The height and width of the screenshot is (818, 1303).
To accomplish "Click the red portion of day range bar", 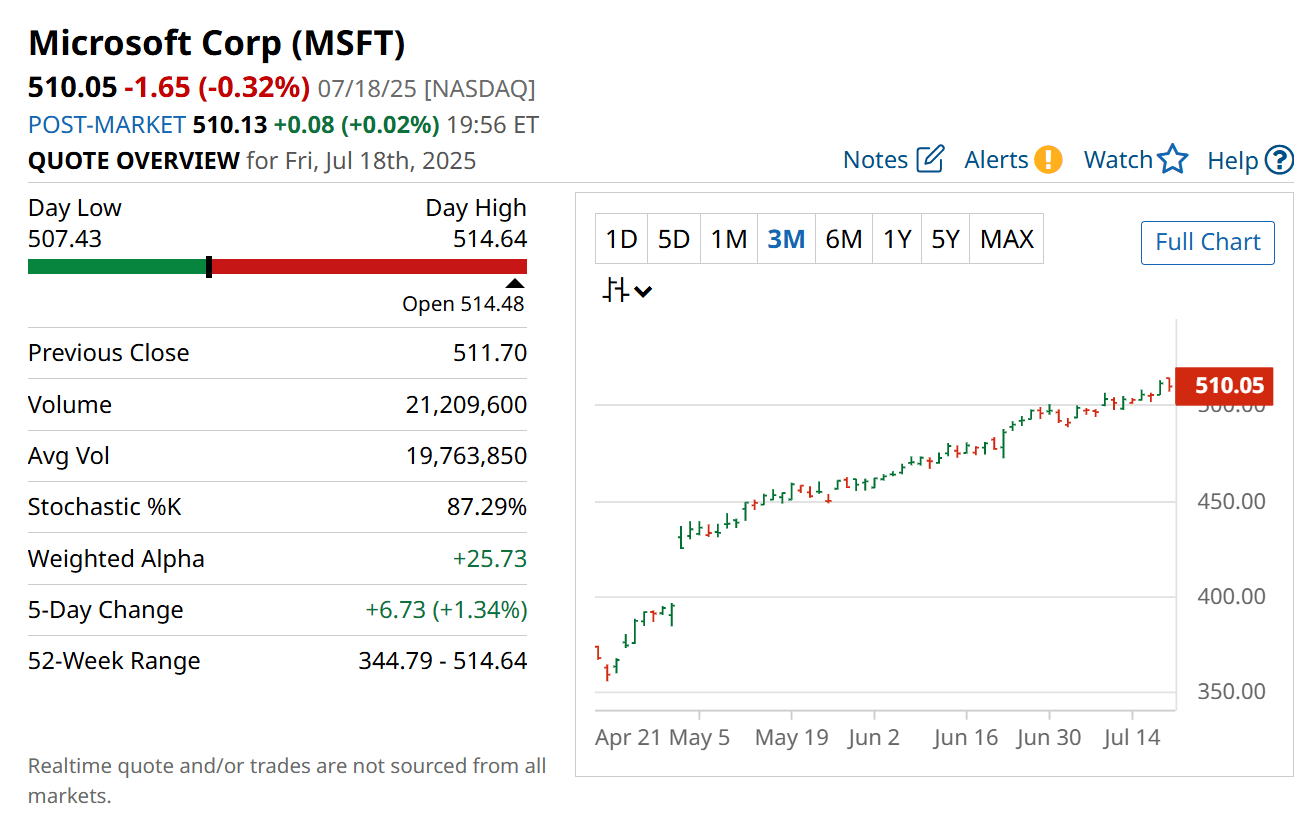I will tap(369, 266).
